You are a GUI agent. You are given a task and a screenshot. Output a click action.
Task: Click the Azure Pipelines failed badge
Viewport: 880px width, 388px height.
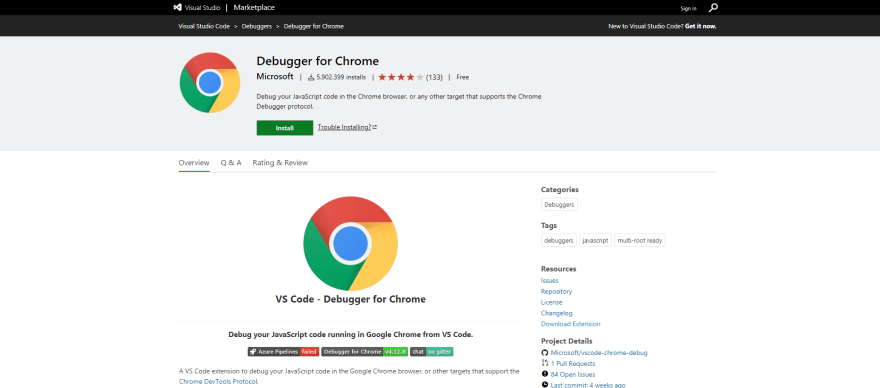[x=283, y=352]
